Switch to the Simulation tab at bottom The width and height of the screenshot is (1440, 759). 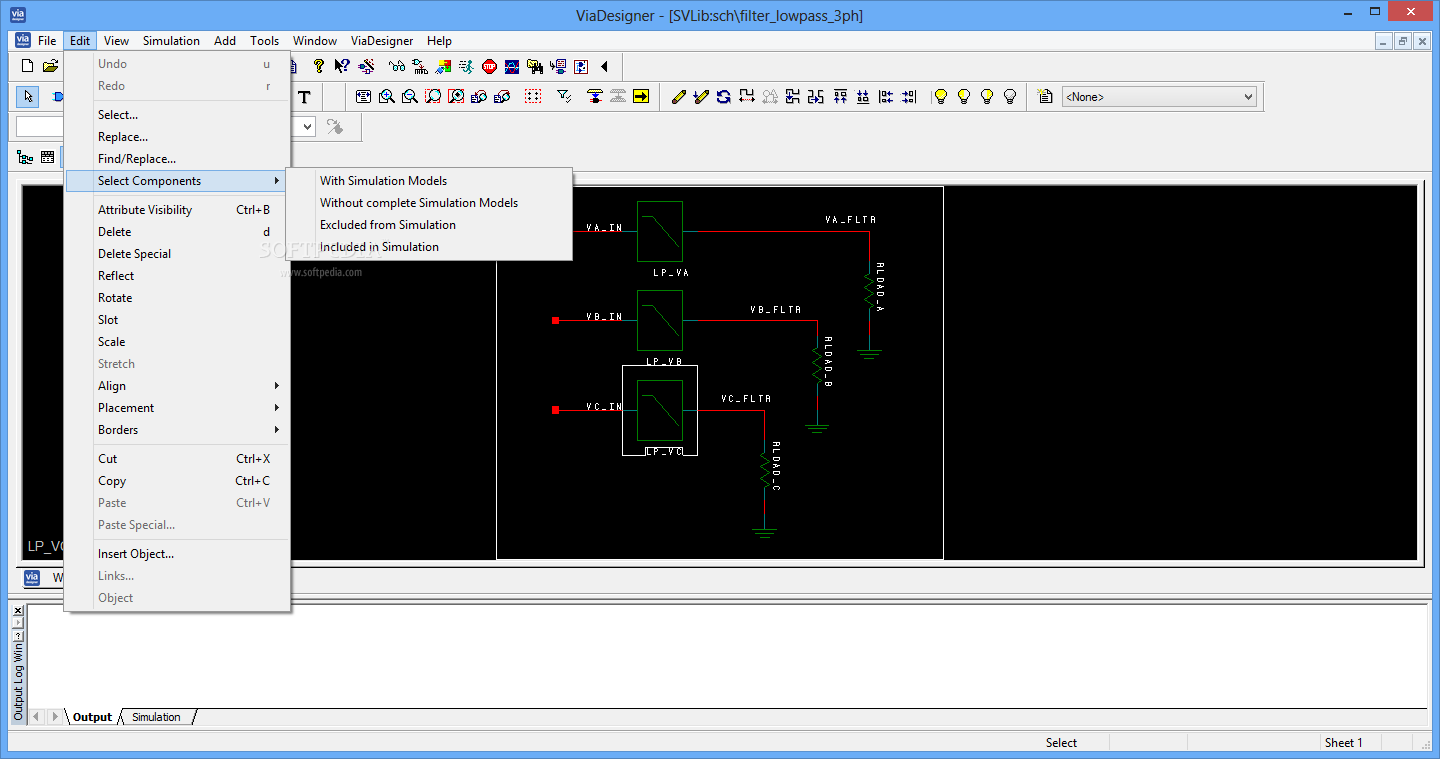(x=156, y=717)
